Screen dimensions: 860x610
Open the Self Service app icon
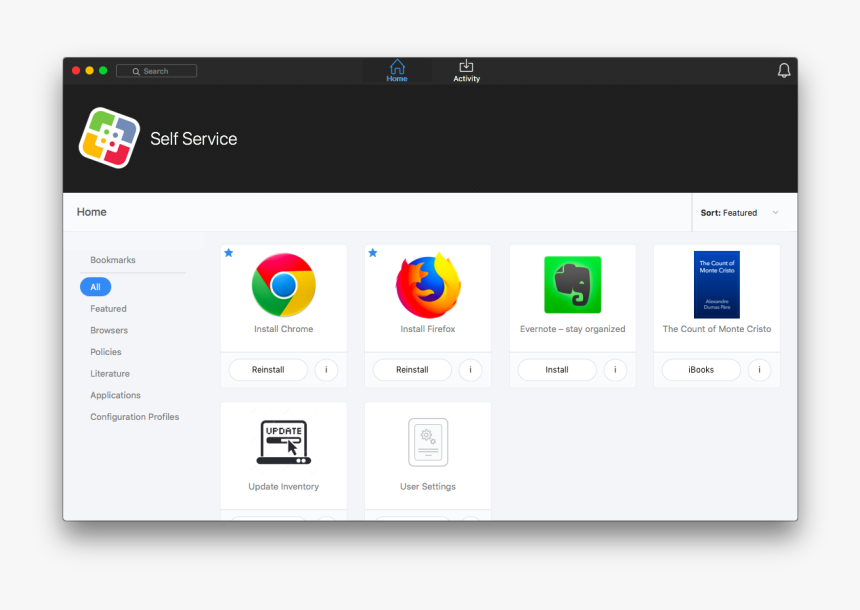click(108, 138)
